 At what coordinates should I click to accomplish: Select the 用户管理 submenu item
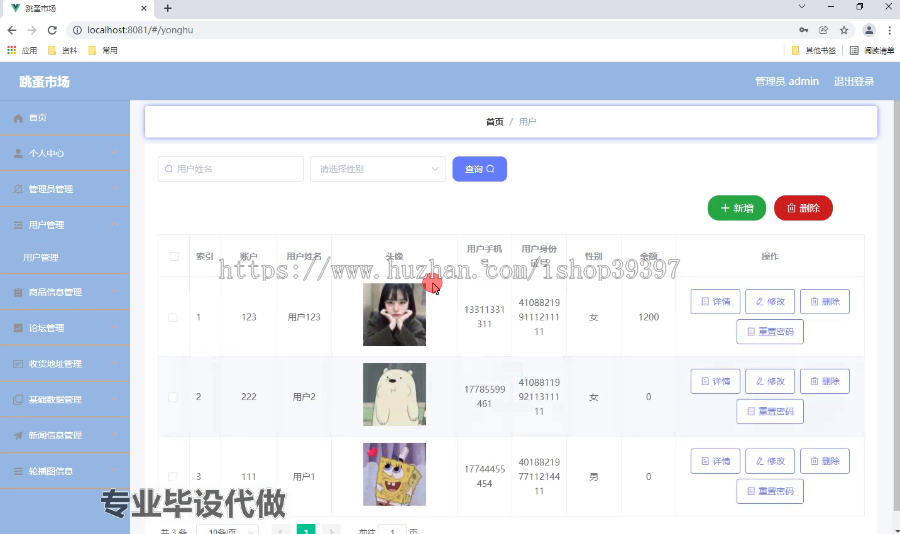(65, 258)
